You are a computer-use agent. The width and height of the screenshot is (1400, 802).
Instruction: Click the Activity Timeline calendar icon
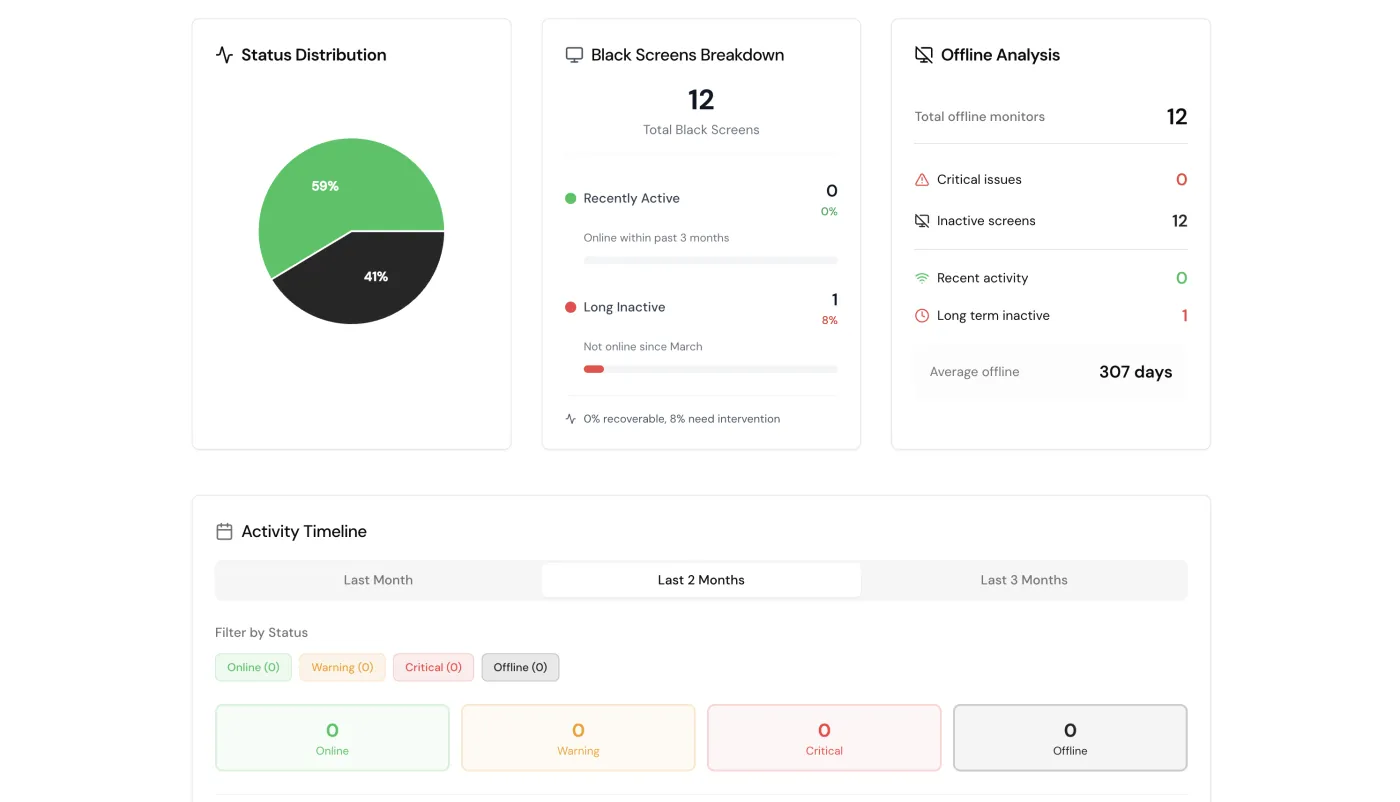[224, 532]
